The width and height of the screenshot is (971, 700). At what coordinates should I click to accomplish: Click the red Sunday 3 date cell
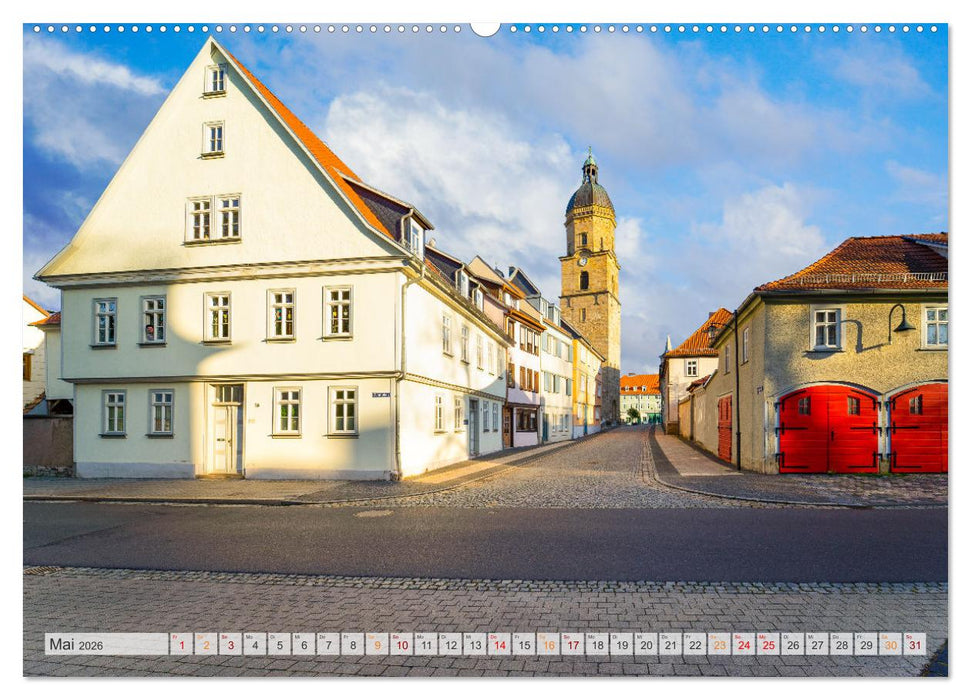coord(231,645)
